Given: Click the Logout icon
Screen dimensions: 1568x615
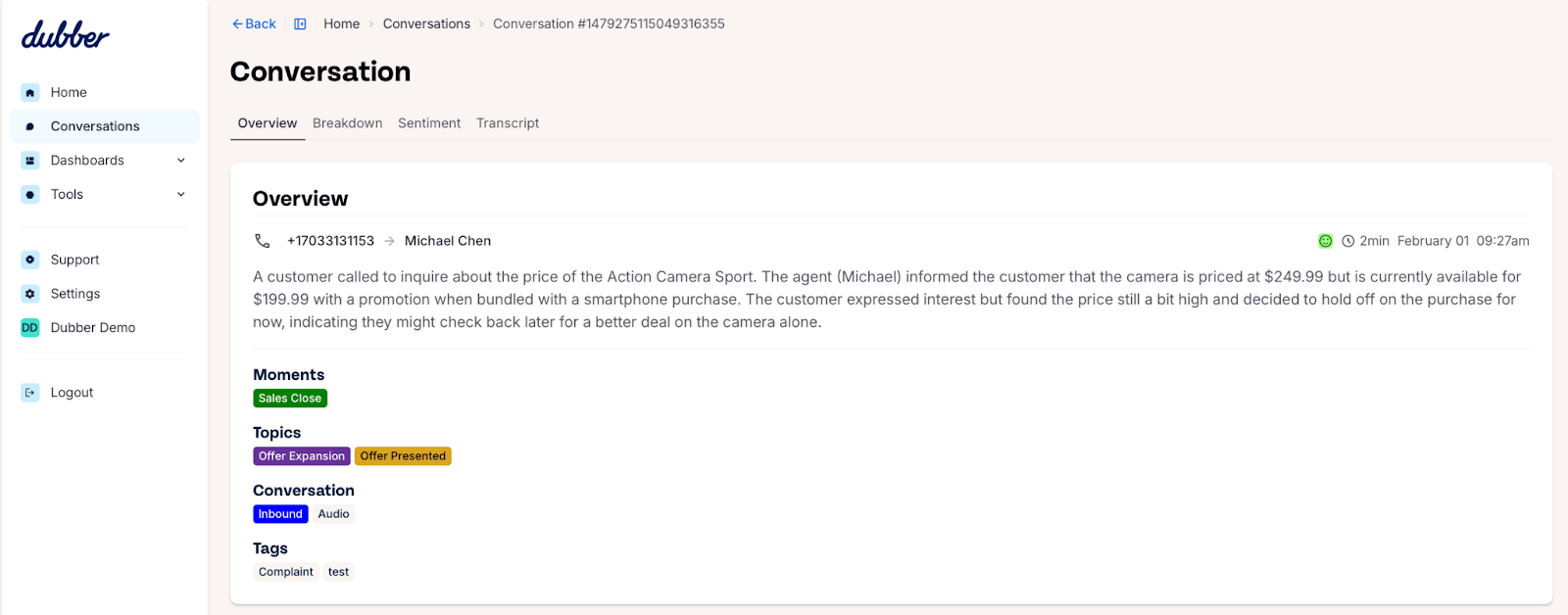Looking at the screenshot, I should 30,393.
